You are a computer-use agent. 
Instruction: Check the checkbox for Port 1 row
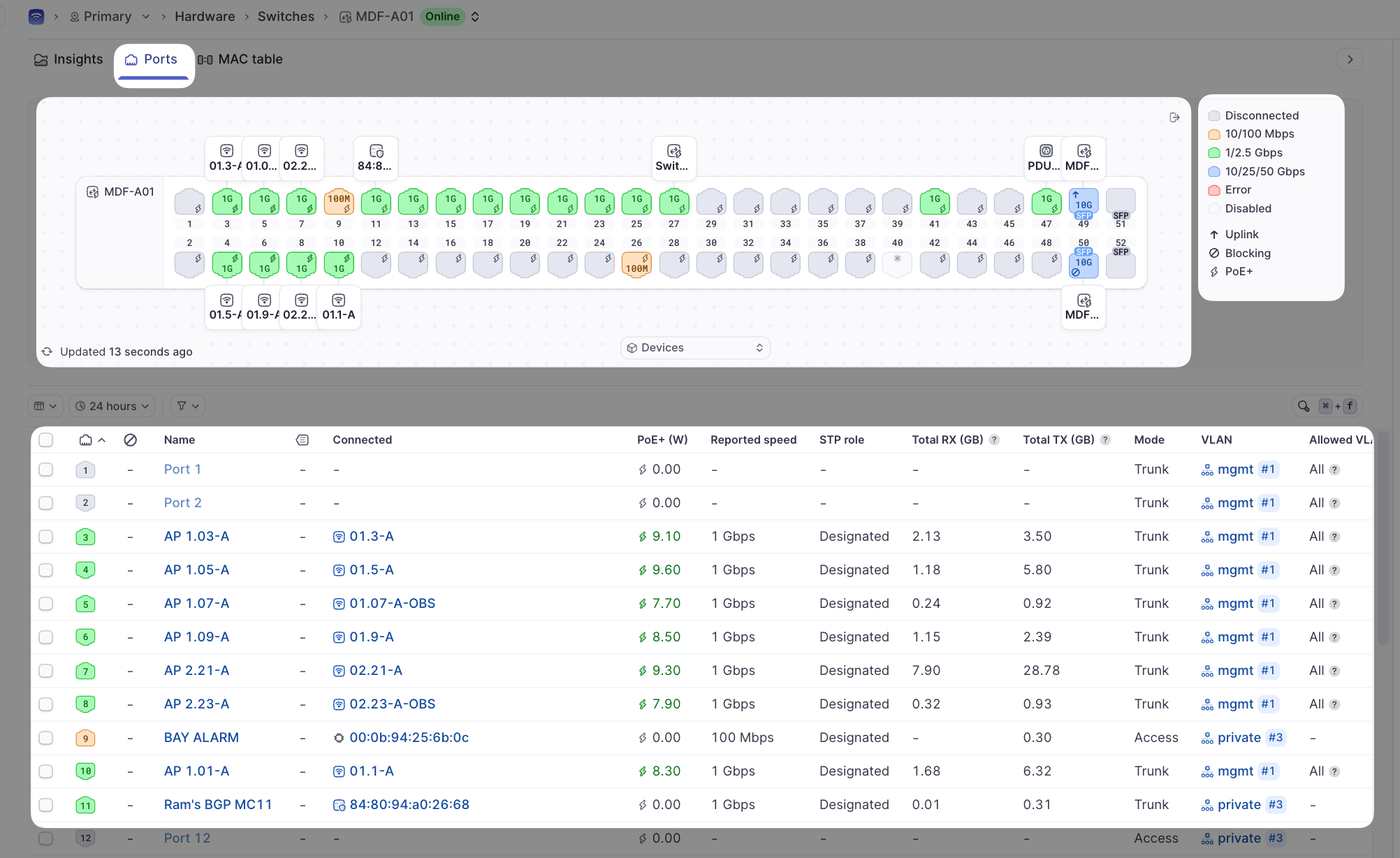[46, 470]
